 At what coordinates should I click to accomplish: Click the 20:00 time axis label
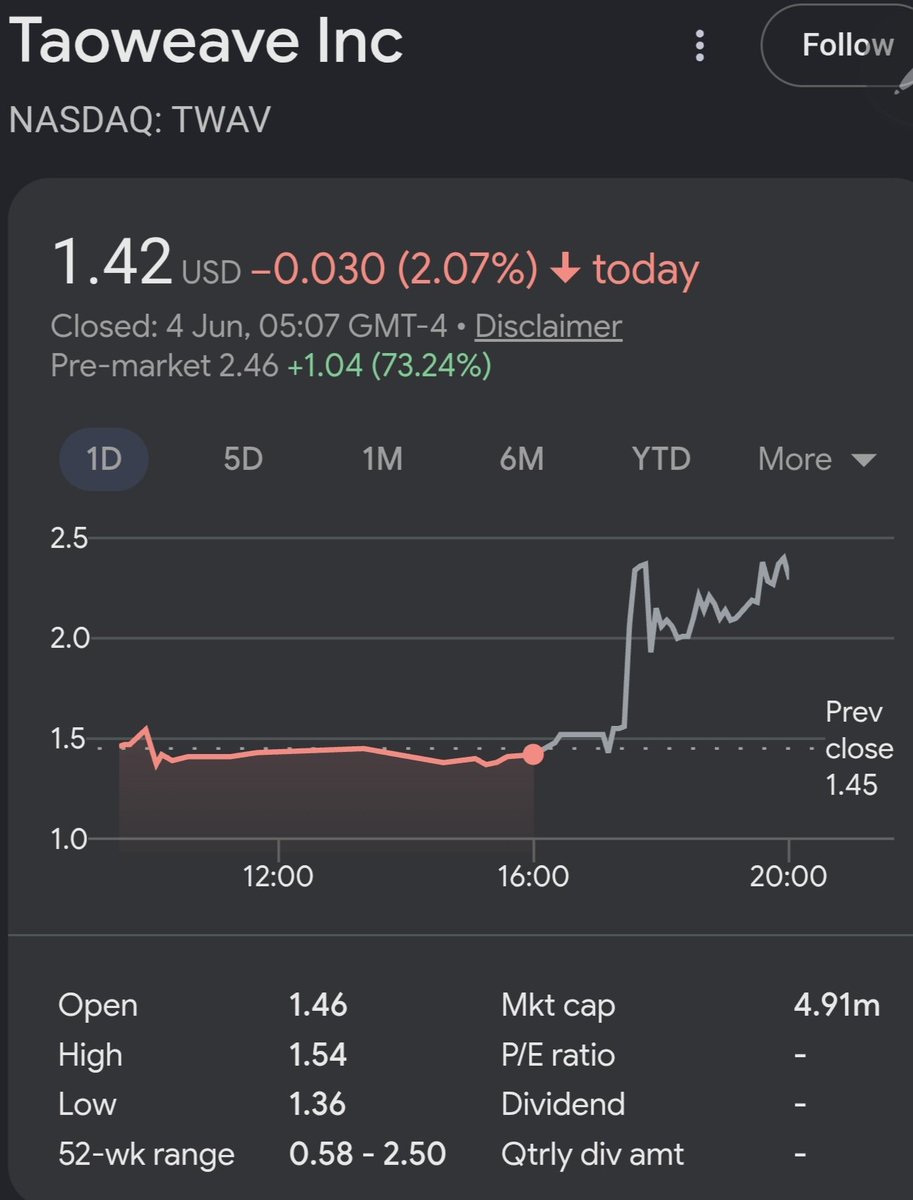click(790, 877)
